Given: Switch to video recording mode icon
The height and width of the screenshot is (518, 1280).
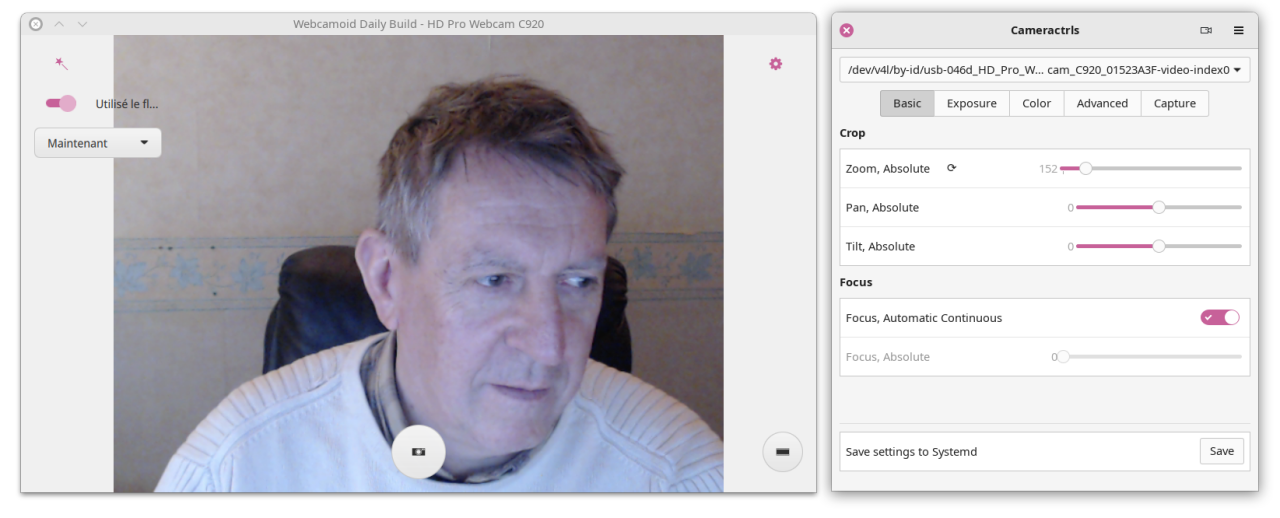Looking at the screenshot, I should tap(782, 452).
